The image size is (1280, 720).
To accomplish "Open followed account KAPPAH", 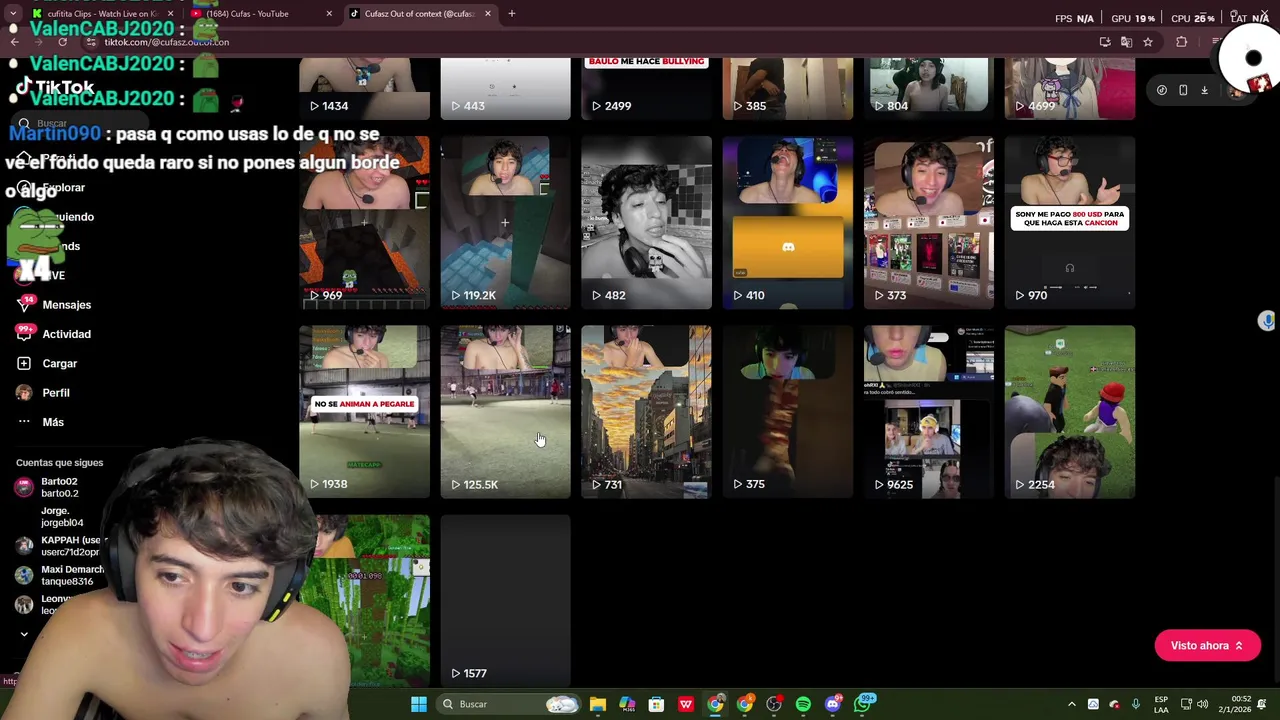I will (x=58, y=546).
